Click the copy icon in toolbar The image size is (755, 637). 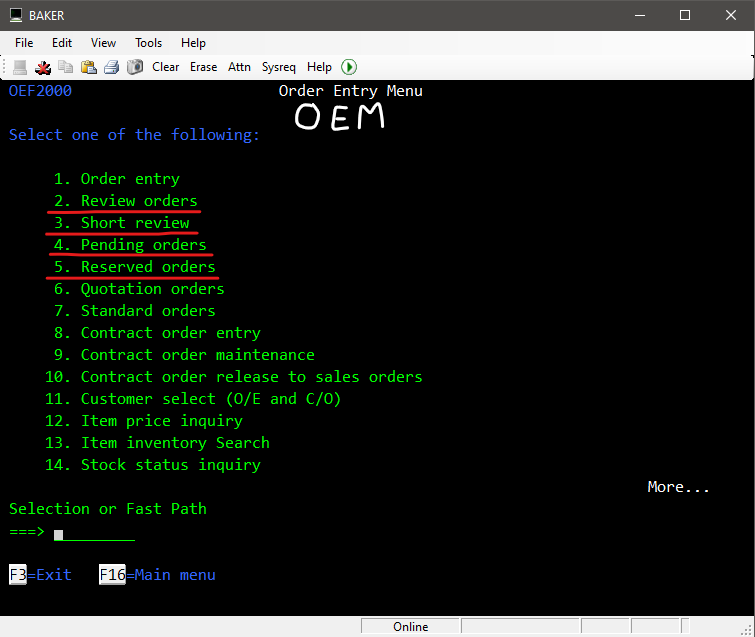pyautogui.click(x=66, y=67)
